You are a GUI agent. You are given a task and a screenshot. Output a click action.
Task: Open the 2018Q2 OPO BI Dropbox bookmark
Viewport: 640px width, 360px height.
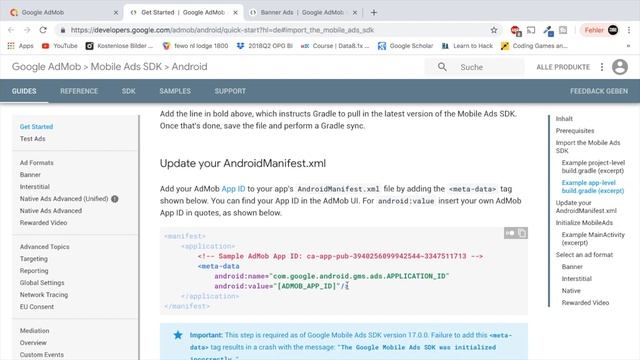tap(264, 46)
